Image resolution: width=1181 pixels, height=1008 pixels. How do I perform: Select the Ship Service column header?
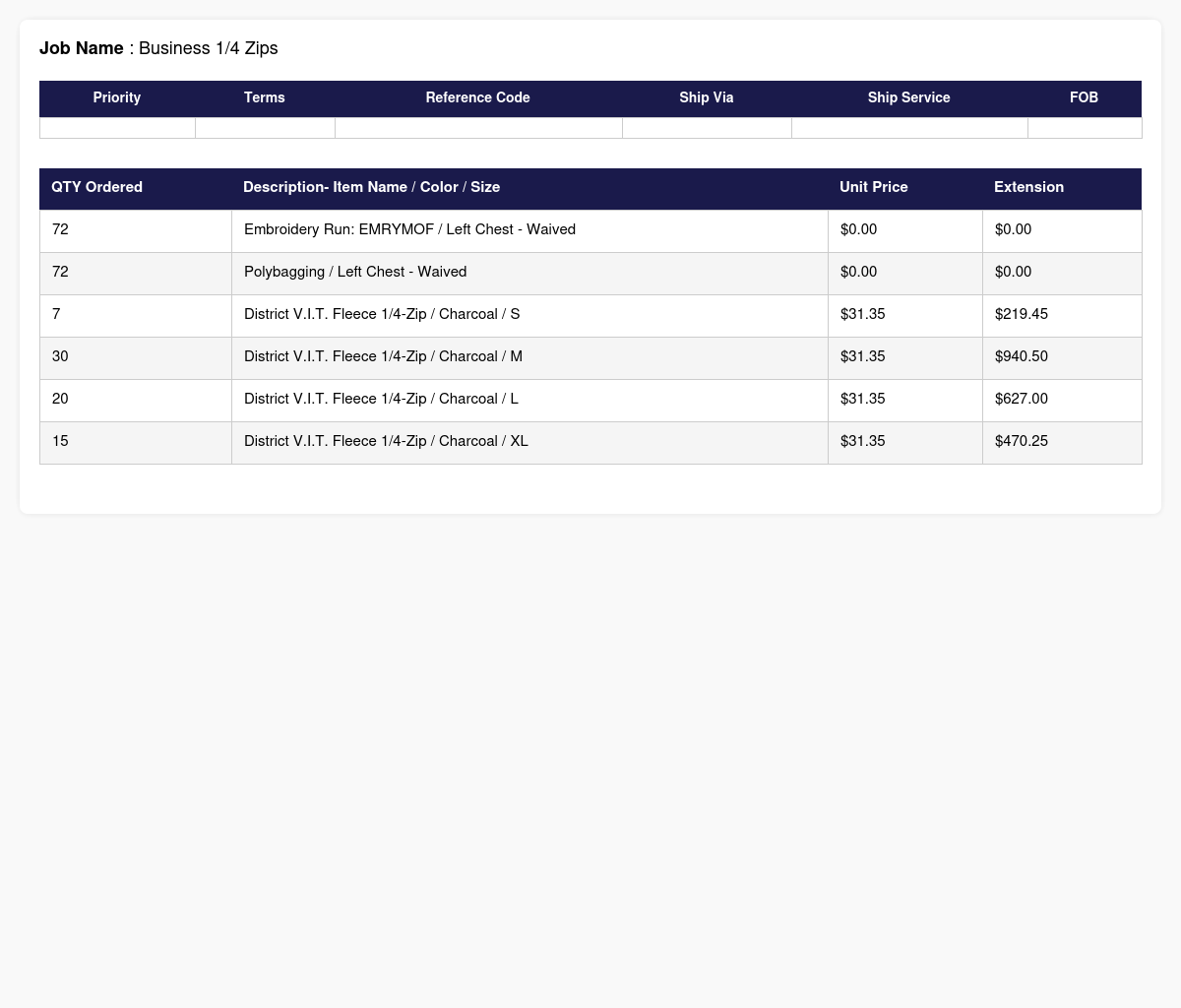click(908, 98)
